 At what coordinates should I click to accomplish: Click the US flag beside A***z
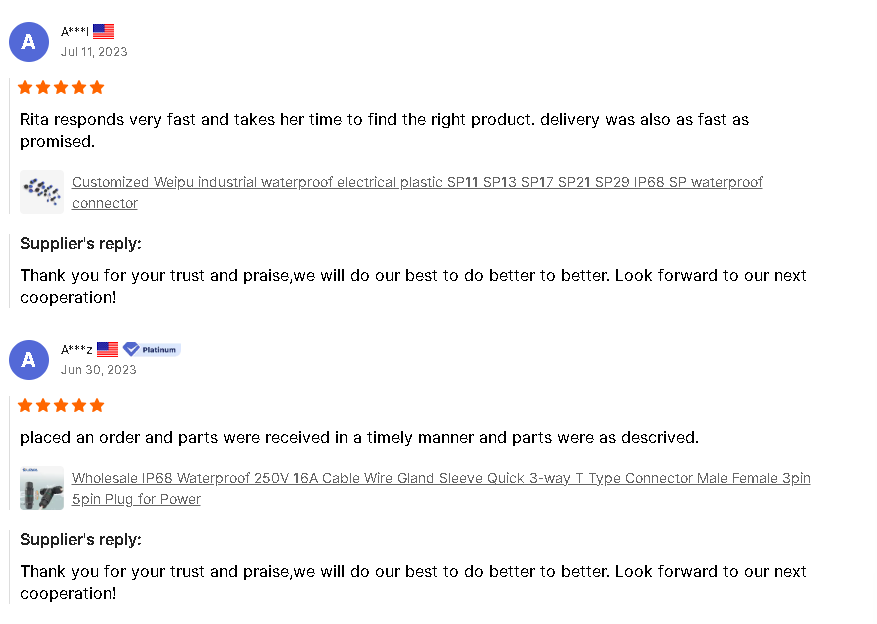point(107,350)
